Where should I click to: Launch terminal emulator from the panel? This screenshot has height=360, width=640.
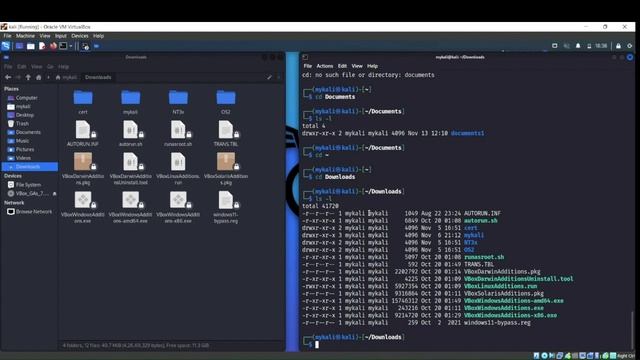tap(63, 46)
